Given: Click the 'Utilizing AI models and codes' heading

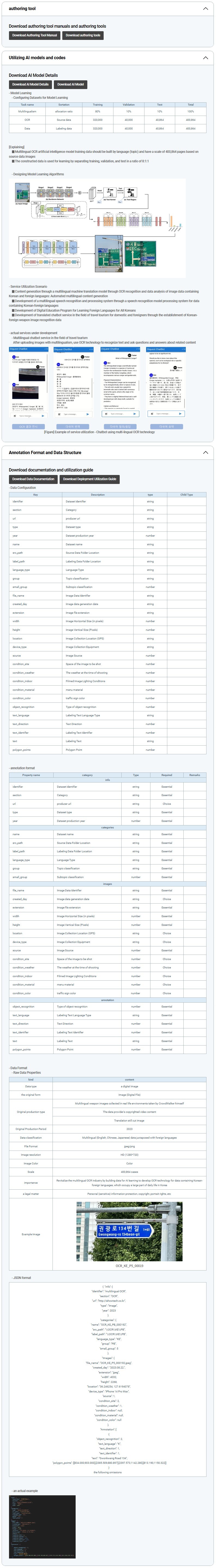Looking at the screenshot, I should [37, 58].
